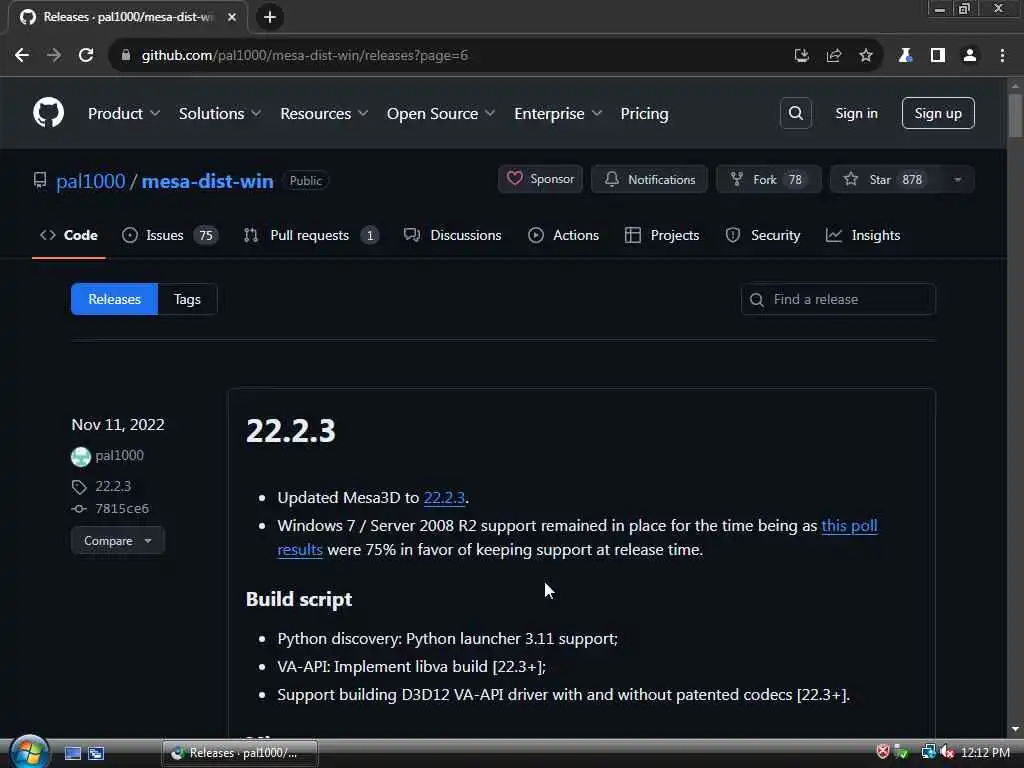Click the Releases taskbar button
The height and width of the screenshot is (768, 1024).
240,753
